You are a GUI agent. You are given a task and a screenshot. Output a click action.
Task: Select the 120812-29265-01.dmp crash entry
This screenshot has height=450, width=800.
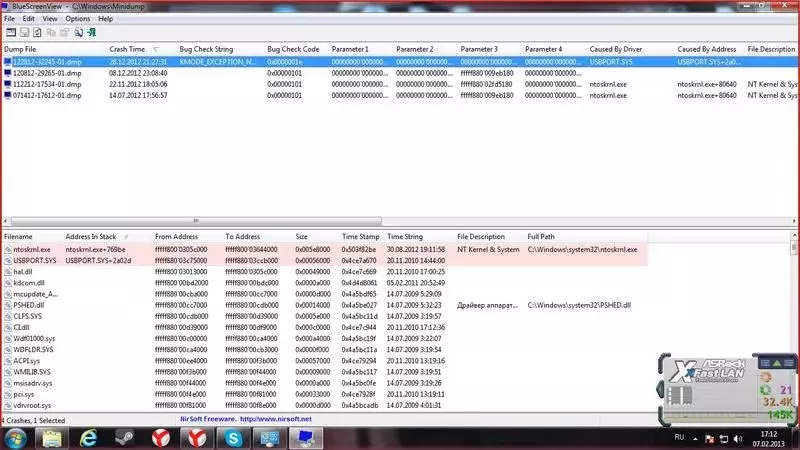399,73
